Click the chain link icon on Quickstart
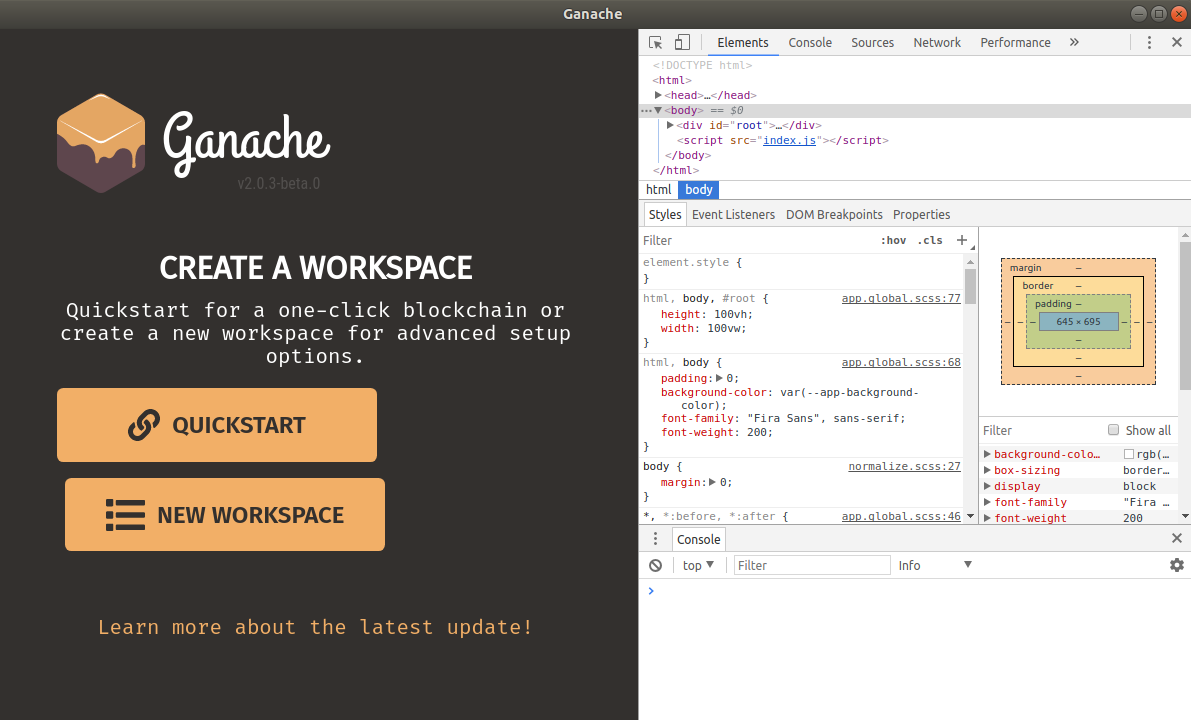 coord(144,425)
